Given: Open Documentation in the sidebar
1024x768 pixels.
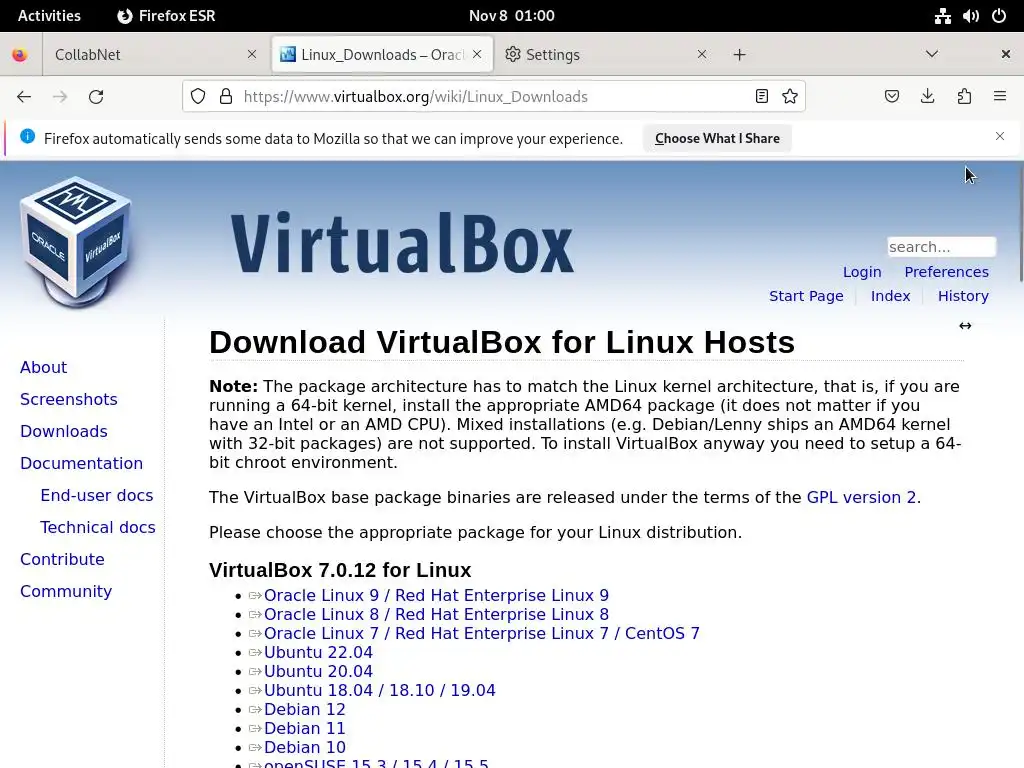Looking at the screenshot, I should click(81, 463).
